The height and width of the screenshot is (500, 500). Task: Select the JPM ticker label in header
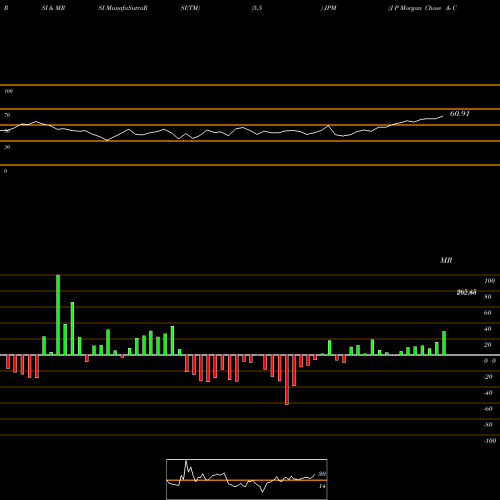tap(330, 8)
